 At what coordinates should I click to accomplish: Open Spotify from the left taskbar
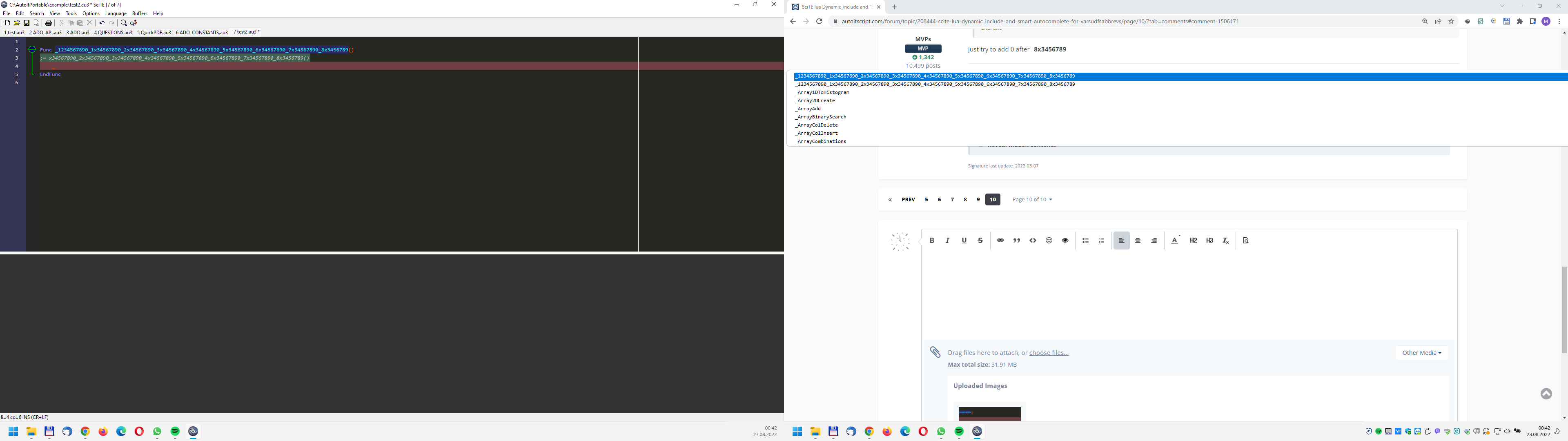tap(175, 431)
